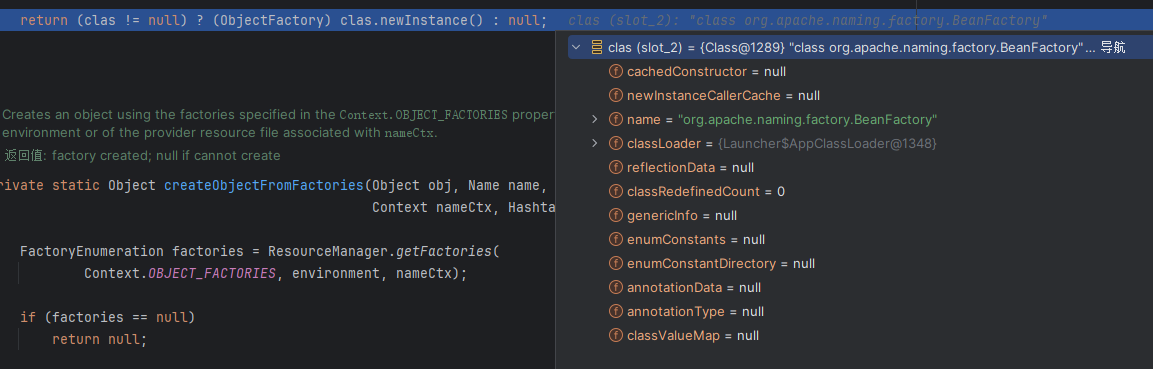Click the "return null;" statement

coord(100,340)
